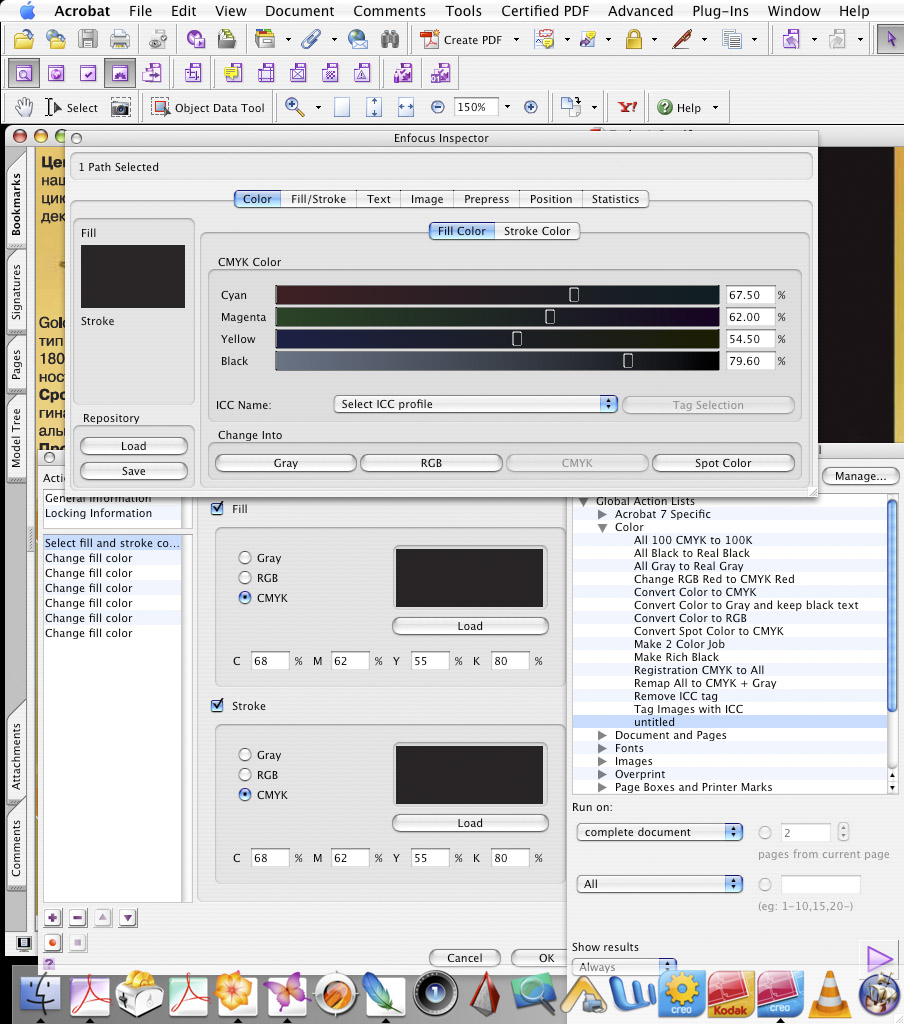Click the Email globe envelope icon
Viewport: 904px width, 1024px height.
357,40
